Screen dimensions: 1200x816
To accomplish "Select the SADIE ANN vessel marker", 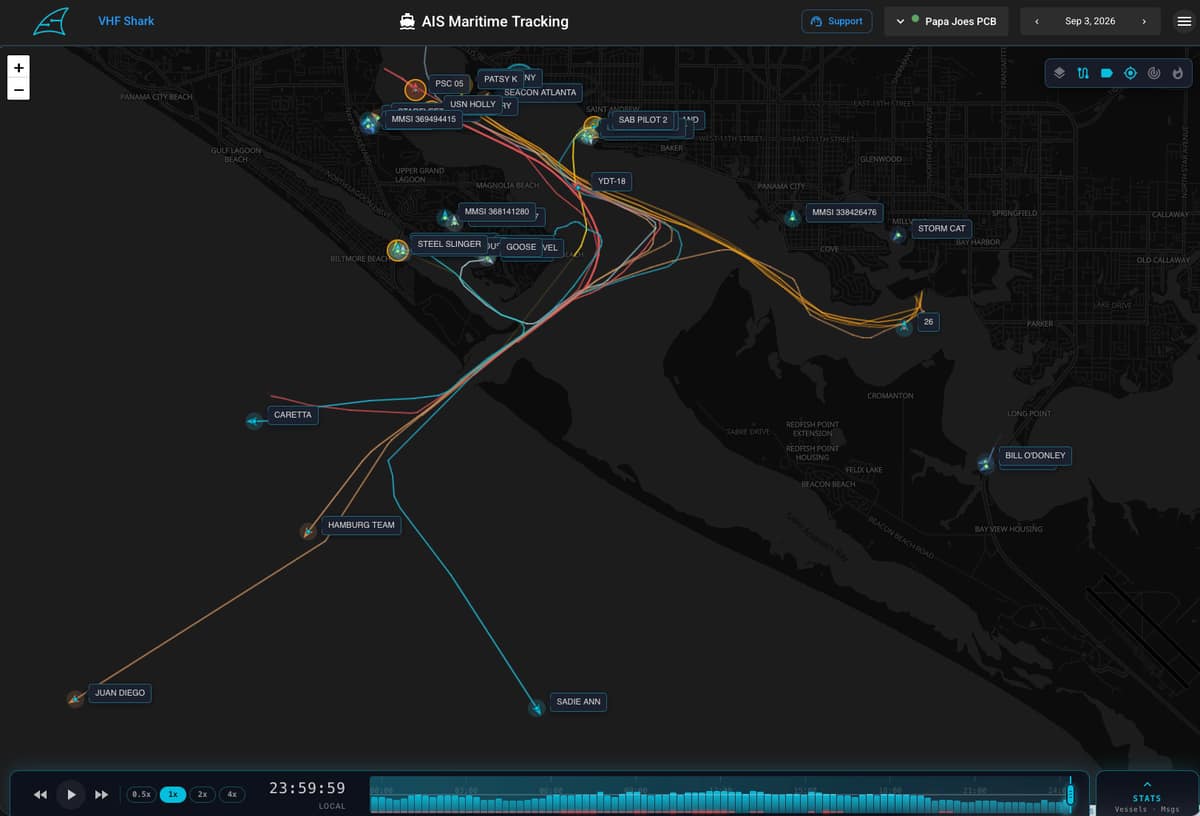I will click(x=537, y=708).
